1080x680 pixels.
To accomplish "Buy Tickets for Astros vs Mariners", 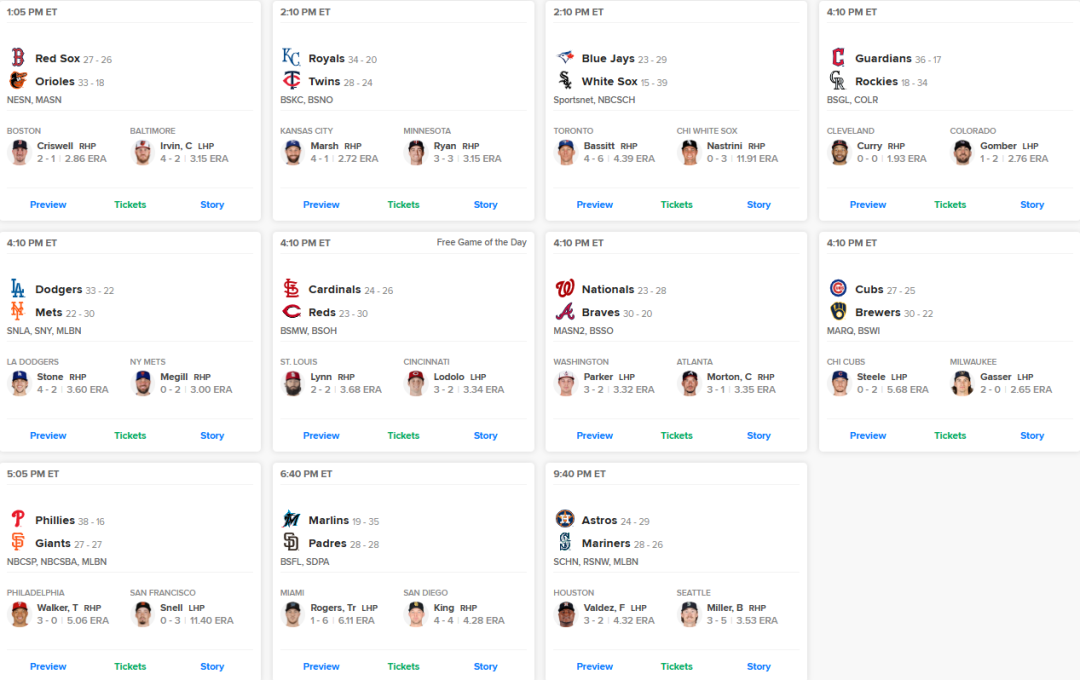I will coord(676,666).
